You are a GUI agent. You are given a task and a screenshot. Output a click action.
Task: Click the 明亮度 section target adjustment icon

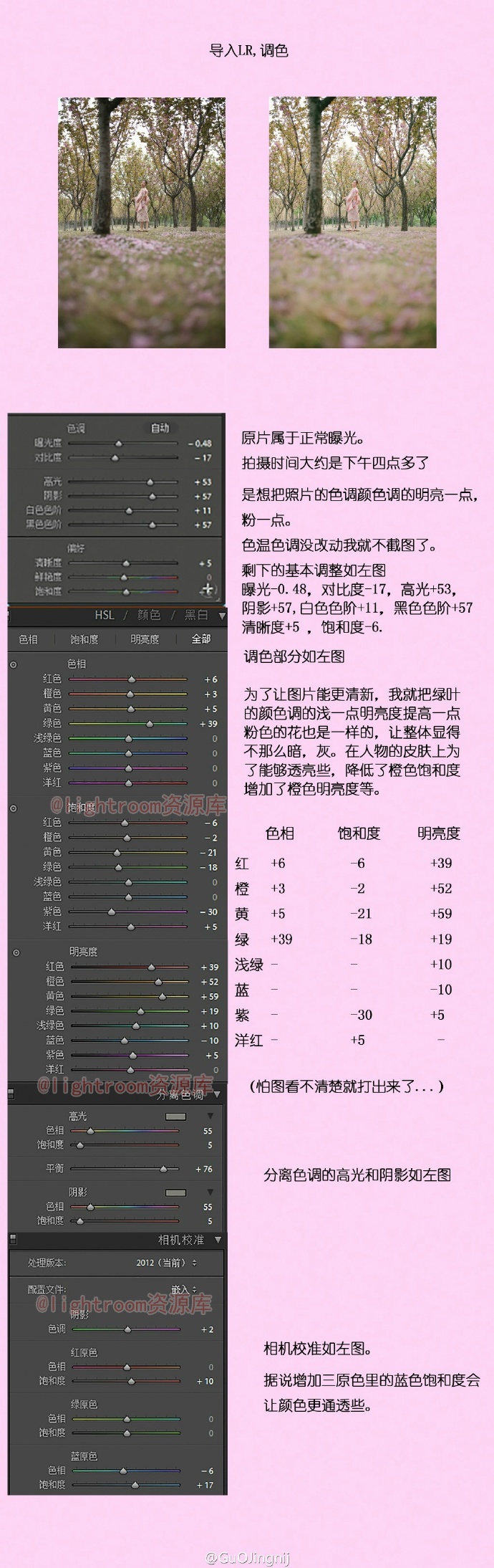16,952
